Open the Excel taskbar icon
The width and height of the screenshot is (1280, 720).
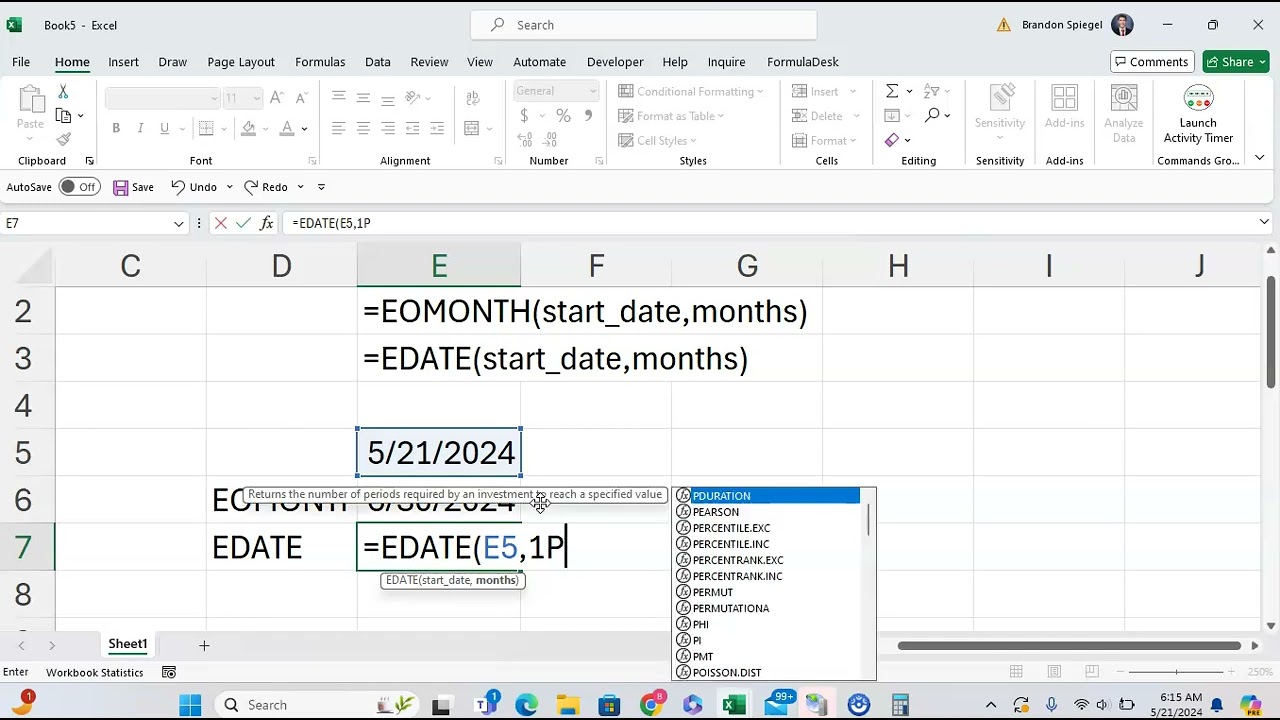735,705
